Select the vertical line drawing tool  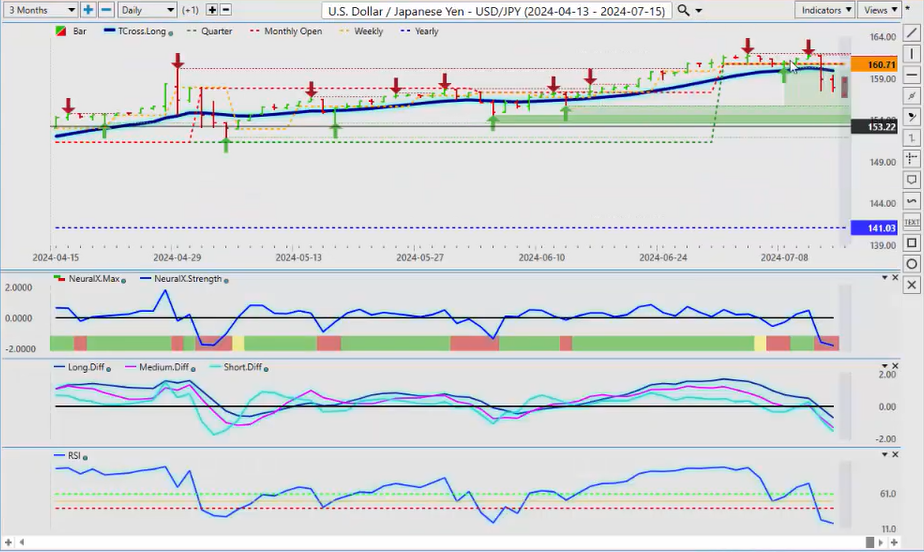pyautogui.click(x=912, y=54)
